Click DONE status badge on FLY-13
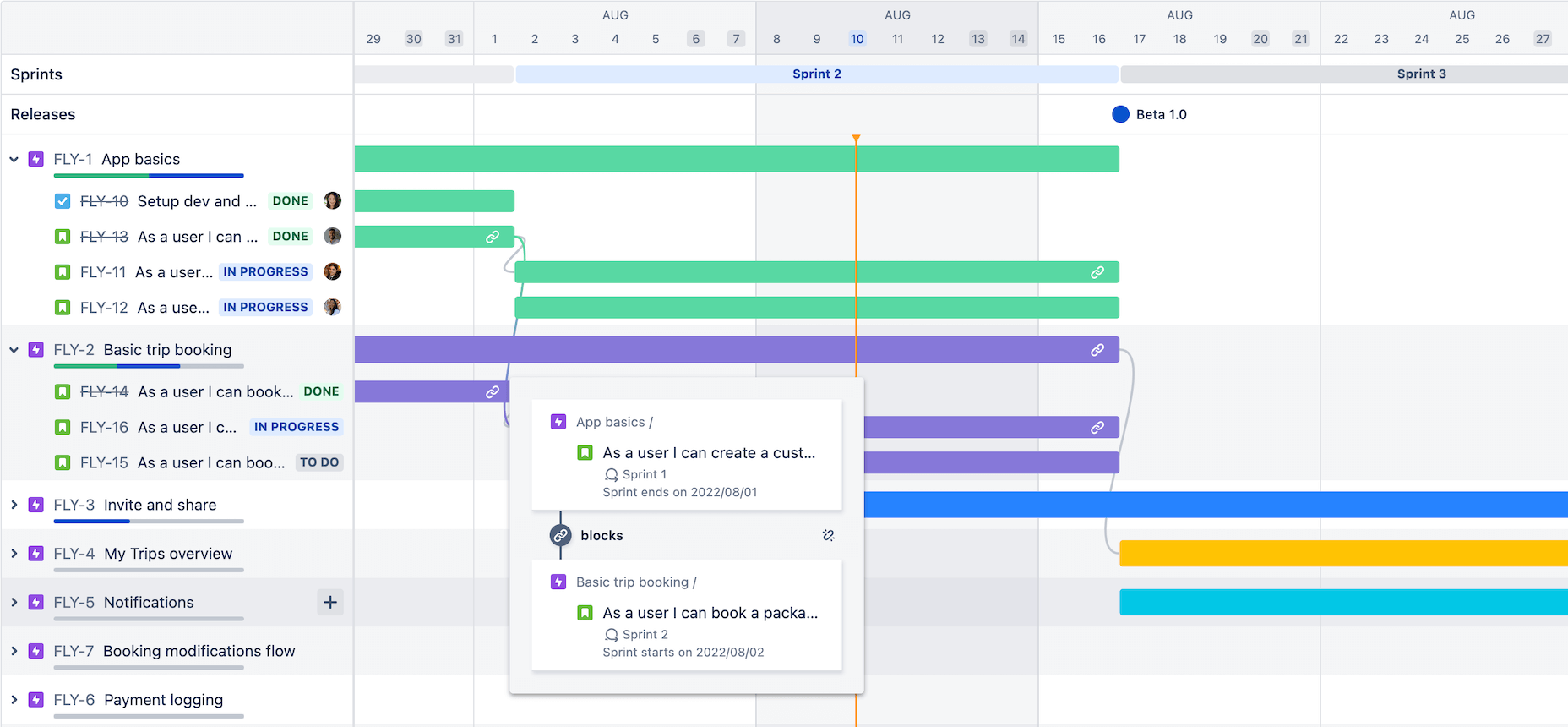 click(290, 237)
